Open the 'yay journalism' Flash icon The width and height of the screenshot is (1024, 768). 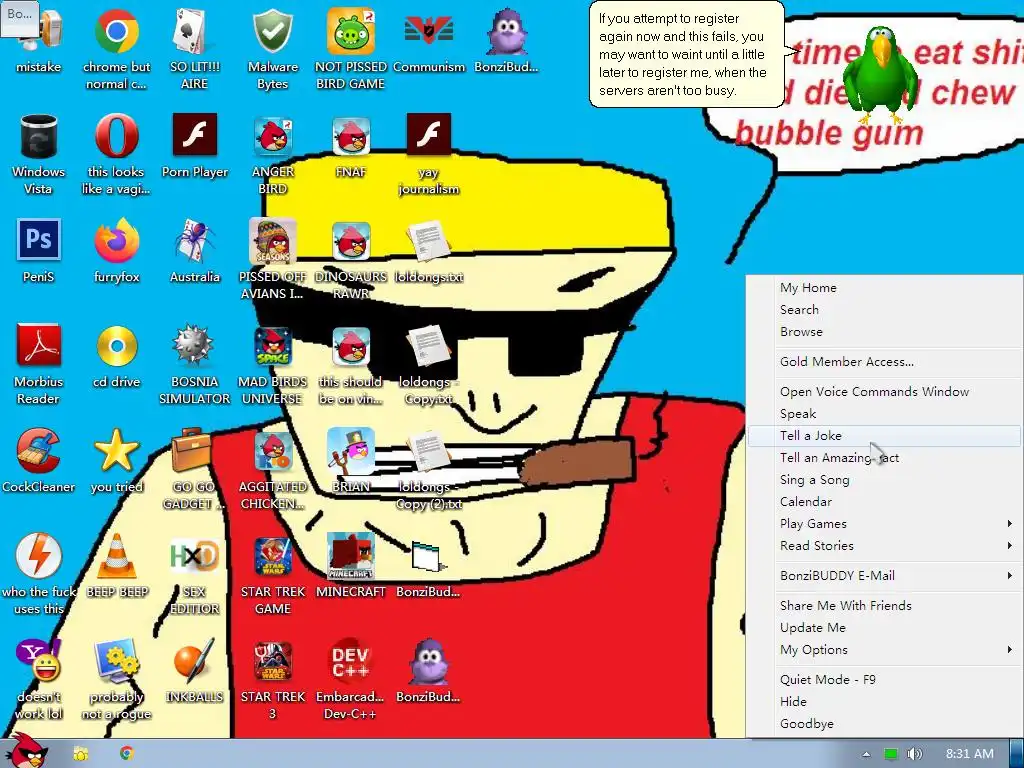[x=428, y=135]
